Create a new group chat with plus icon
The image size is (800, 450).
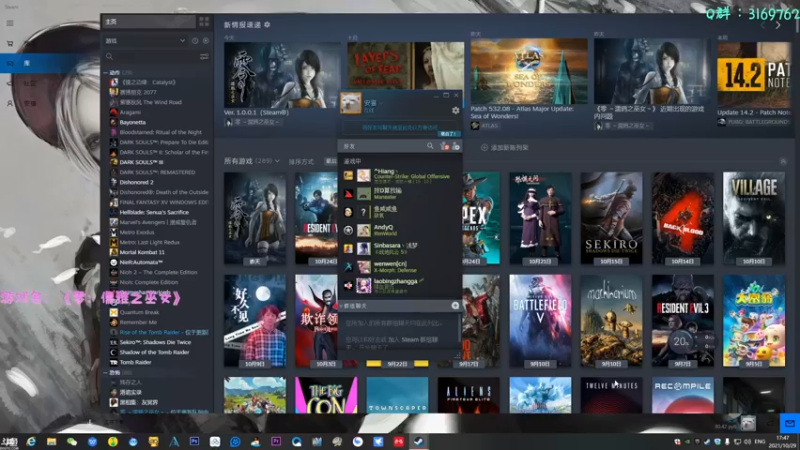click(x=455, y=306)
